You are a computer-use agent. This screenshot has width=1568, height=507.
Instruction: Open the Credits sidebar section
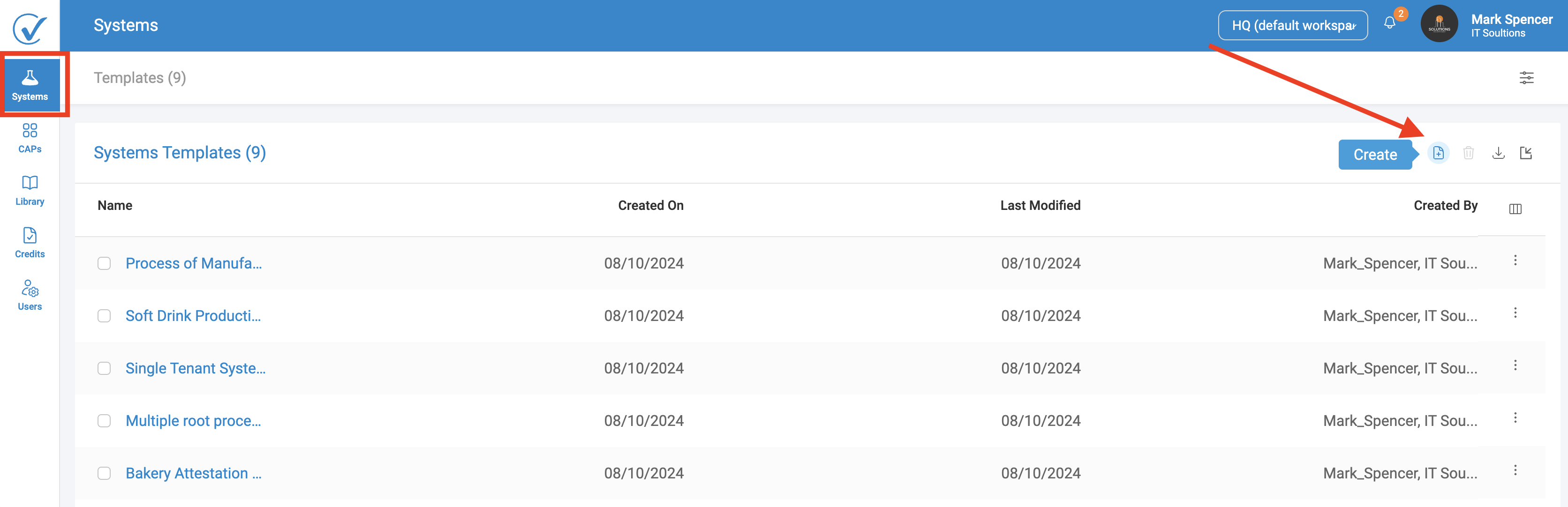[x=30, y=243]
